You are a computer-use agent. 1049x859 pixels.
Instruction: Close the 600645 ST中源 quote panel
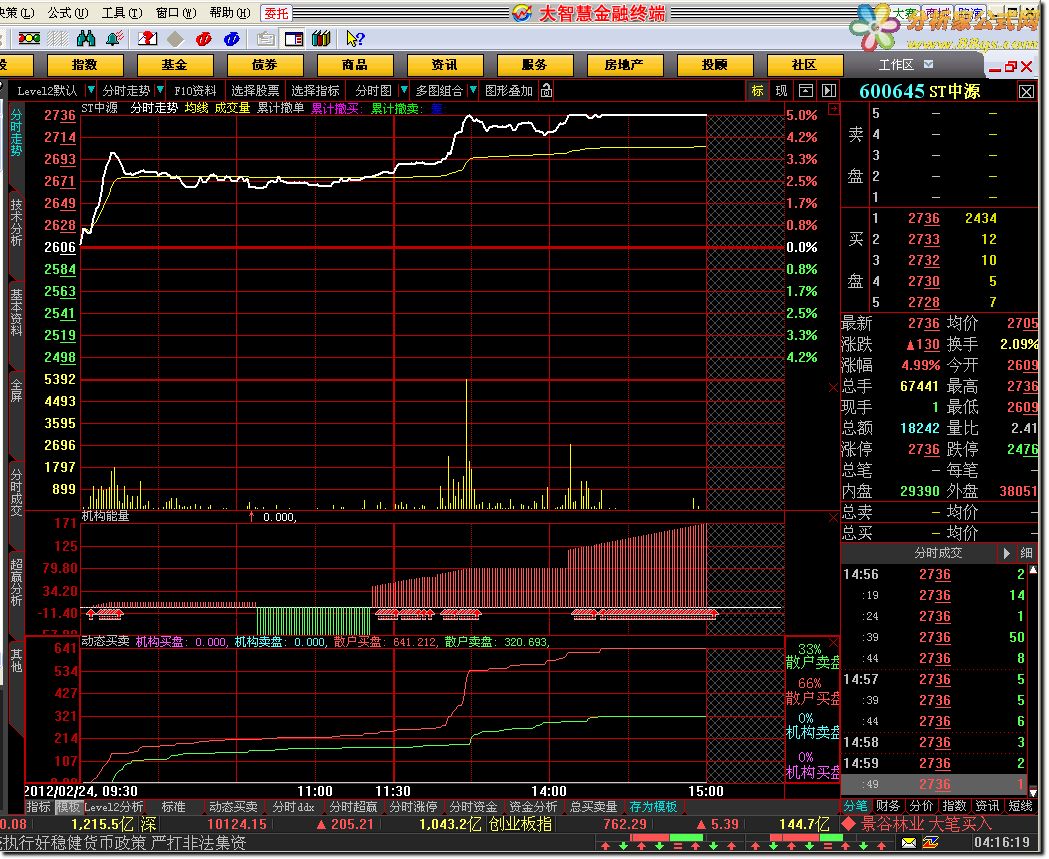click(1026, 92)
